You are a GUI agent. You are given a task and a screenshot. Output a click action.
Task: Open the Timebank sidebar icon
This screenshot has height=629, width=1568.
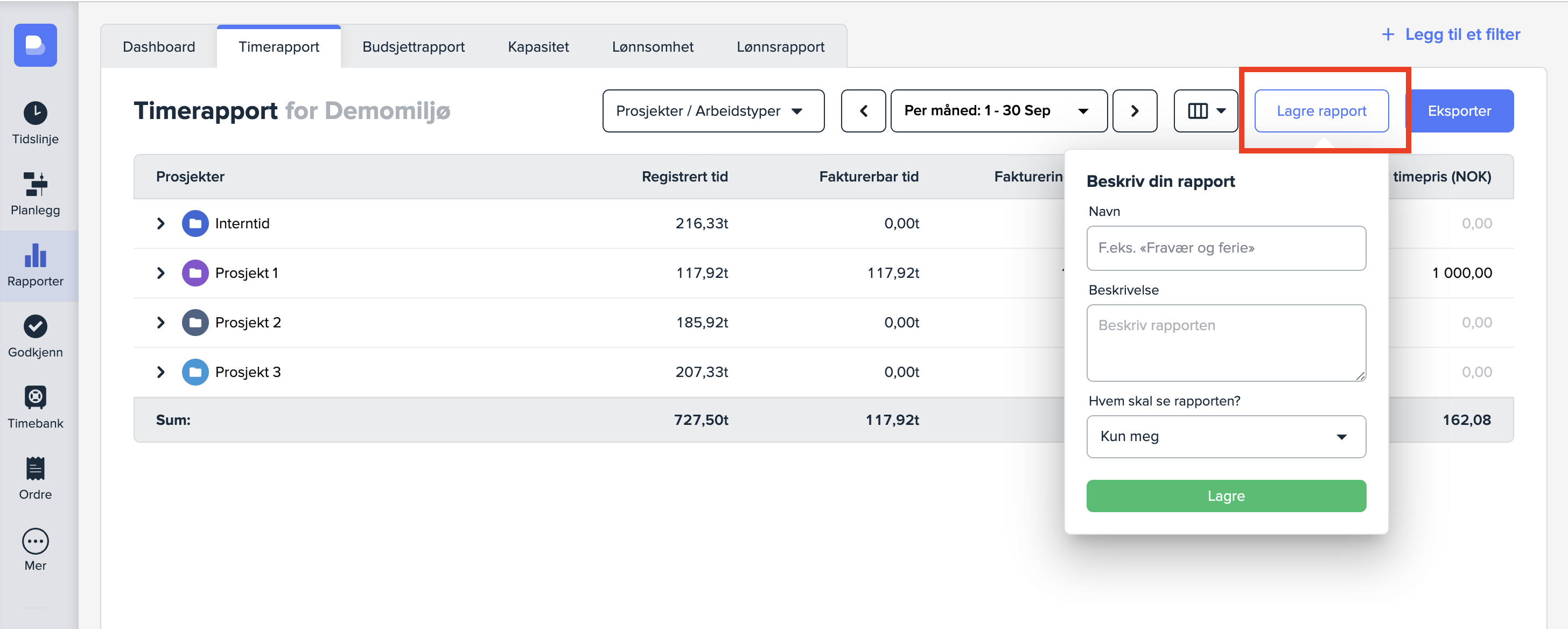pos(36,397)
